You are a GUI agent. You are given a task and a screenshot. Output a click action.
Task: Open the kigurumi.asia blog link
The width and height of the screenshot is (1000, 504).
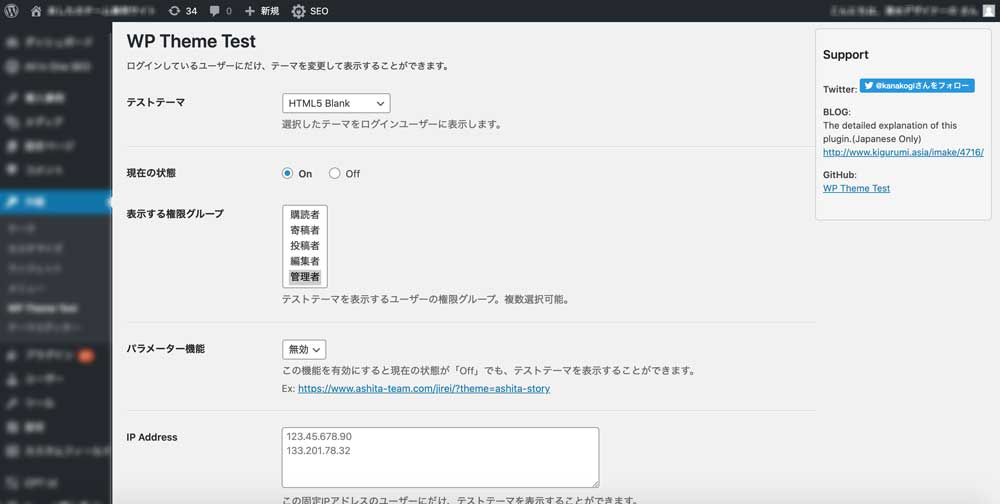tap(903, 152)
